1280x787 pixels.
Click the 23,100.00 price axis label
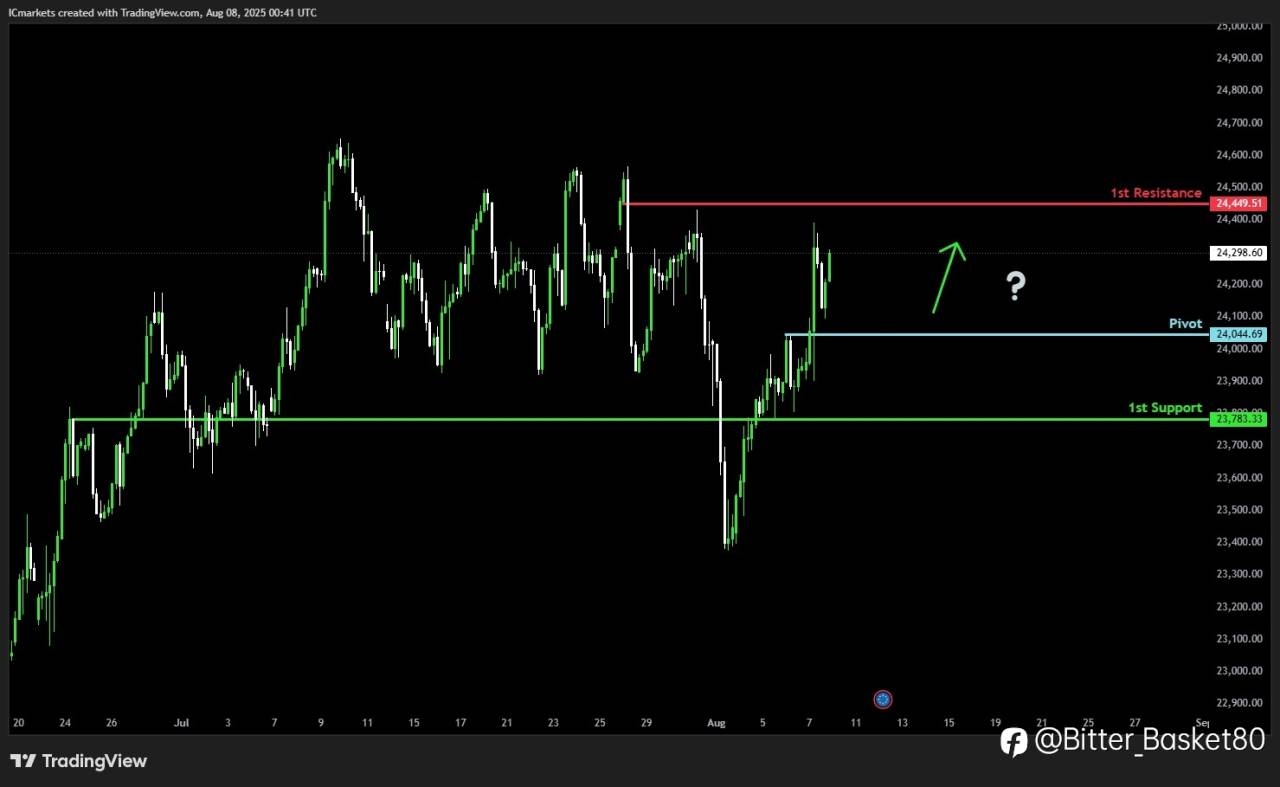[1238, 638]
